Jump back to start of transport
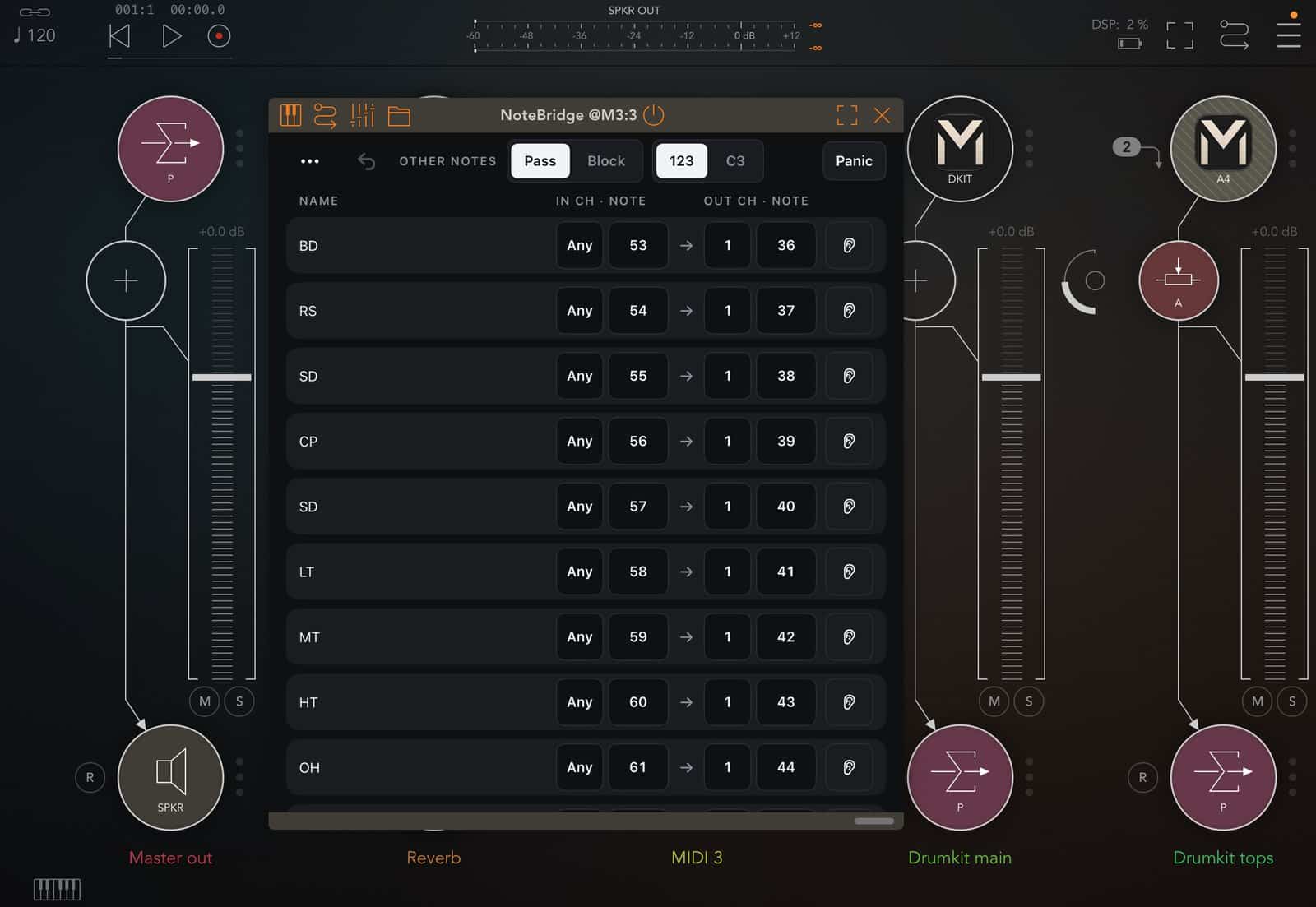 tap(120, 36)
